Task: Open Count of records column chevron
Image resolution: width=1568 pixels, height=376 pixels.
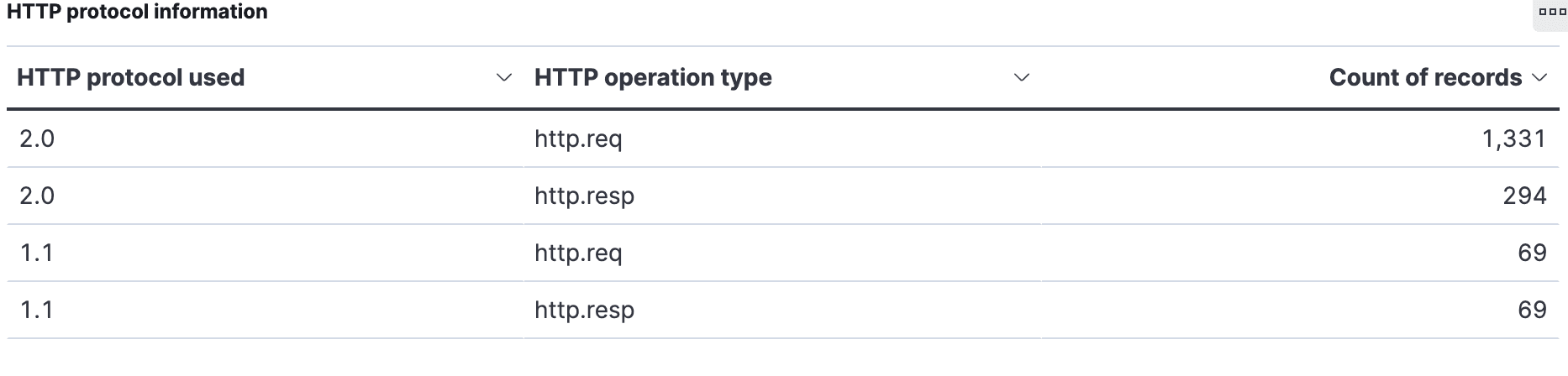Action: click(x=1540, y=78)
